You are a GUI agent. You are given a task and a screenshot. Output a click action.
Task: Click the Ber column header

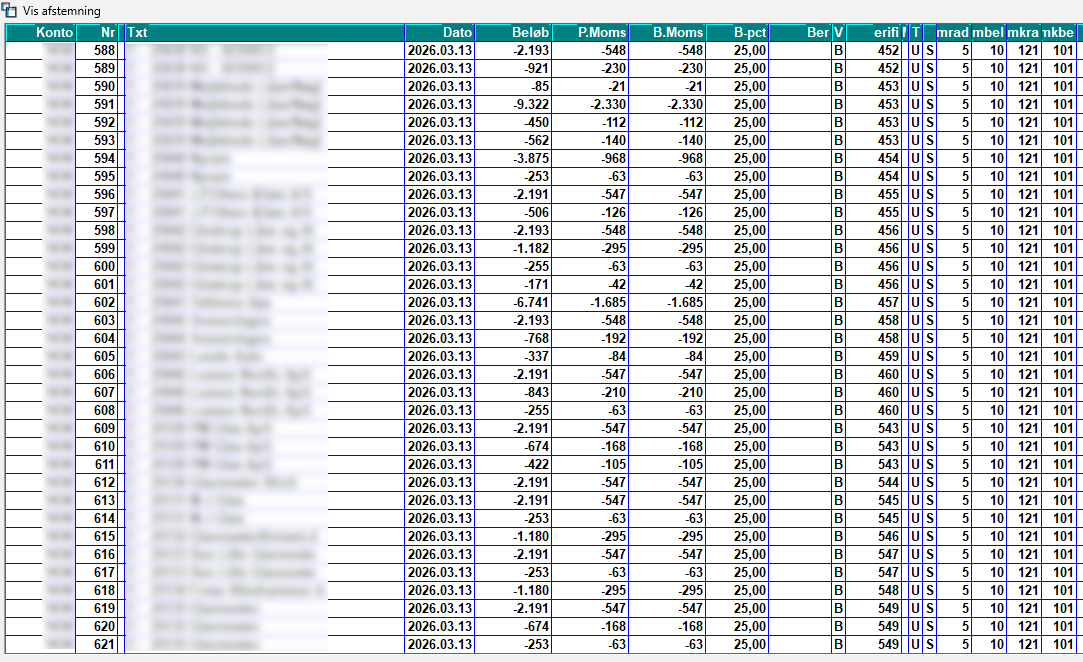[800, 32]
